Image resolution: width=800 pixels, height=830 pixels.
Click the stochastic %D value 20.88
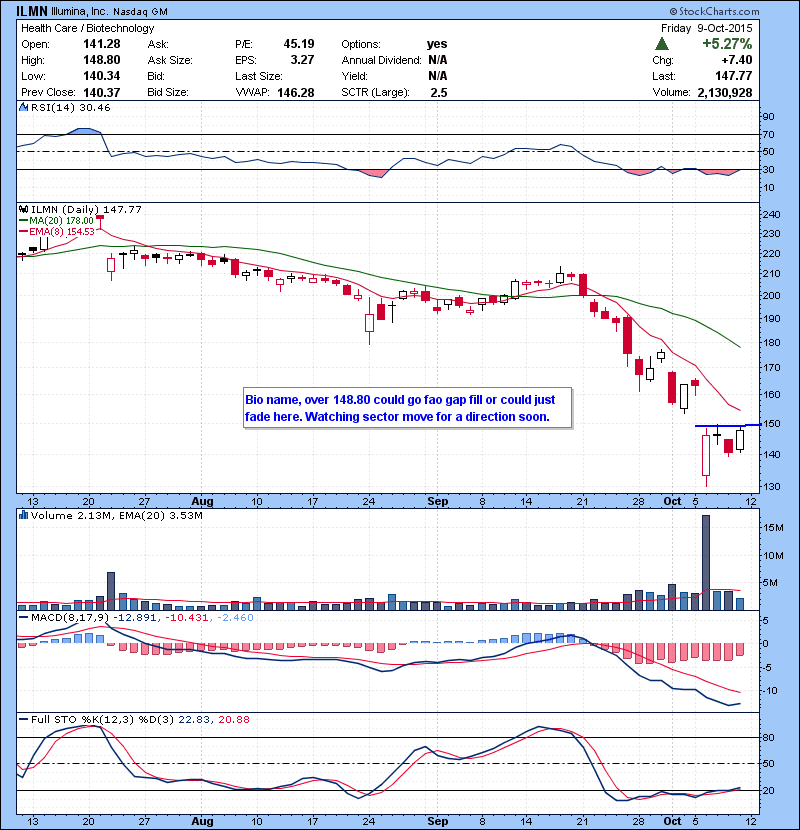tap(233, 720)
